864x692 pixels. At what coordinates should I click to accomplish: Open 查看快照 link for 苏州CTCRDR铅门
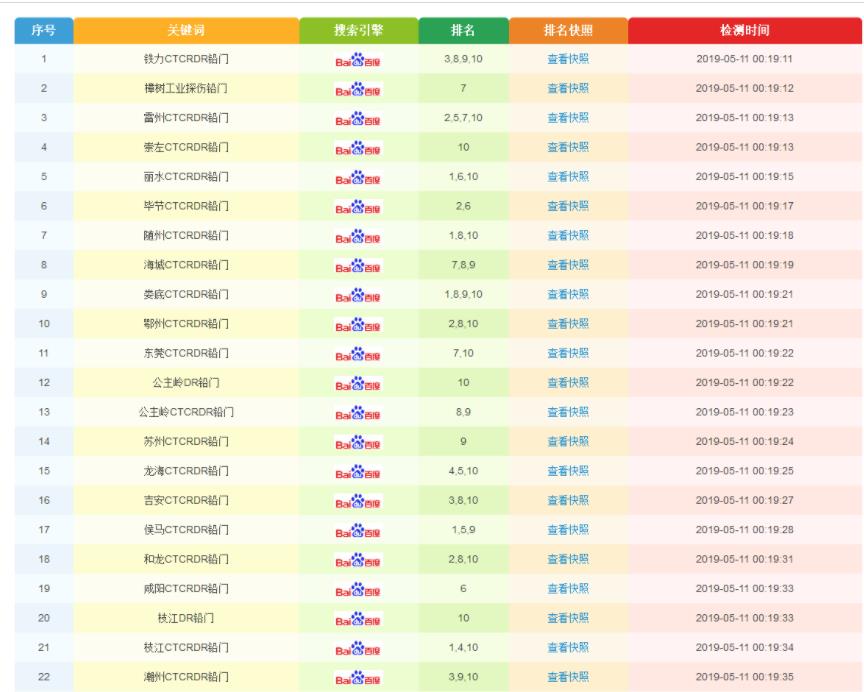tap(568, 441)
